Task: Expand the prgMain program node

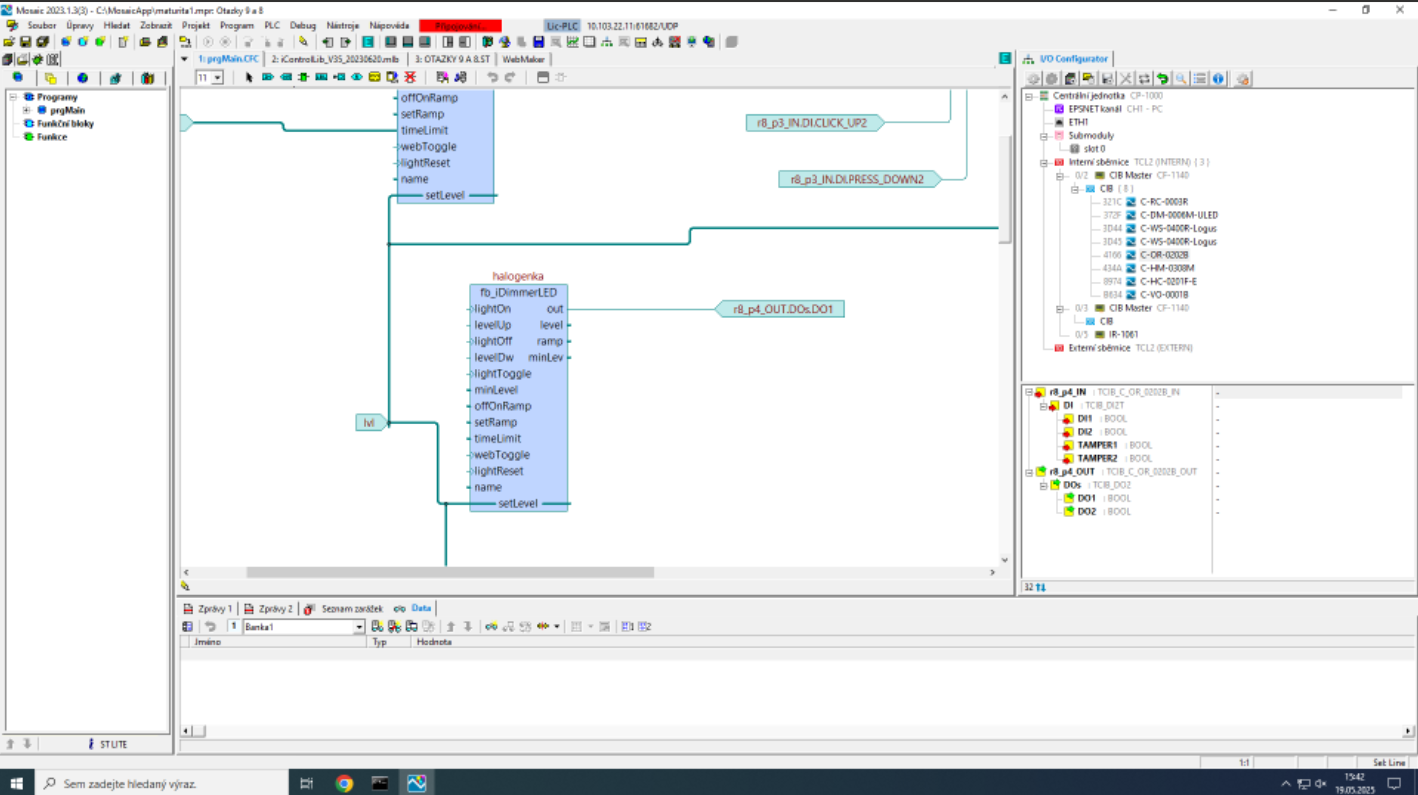Action: click(26, 111)
